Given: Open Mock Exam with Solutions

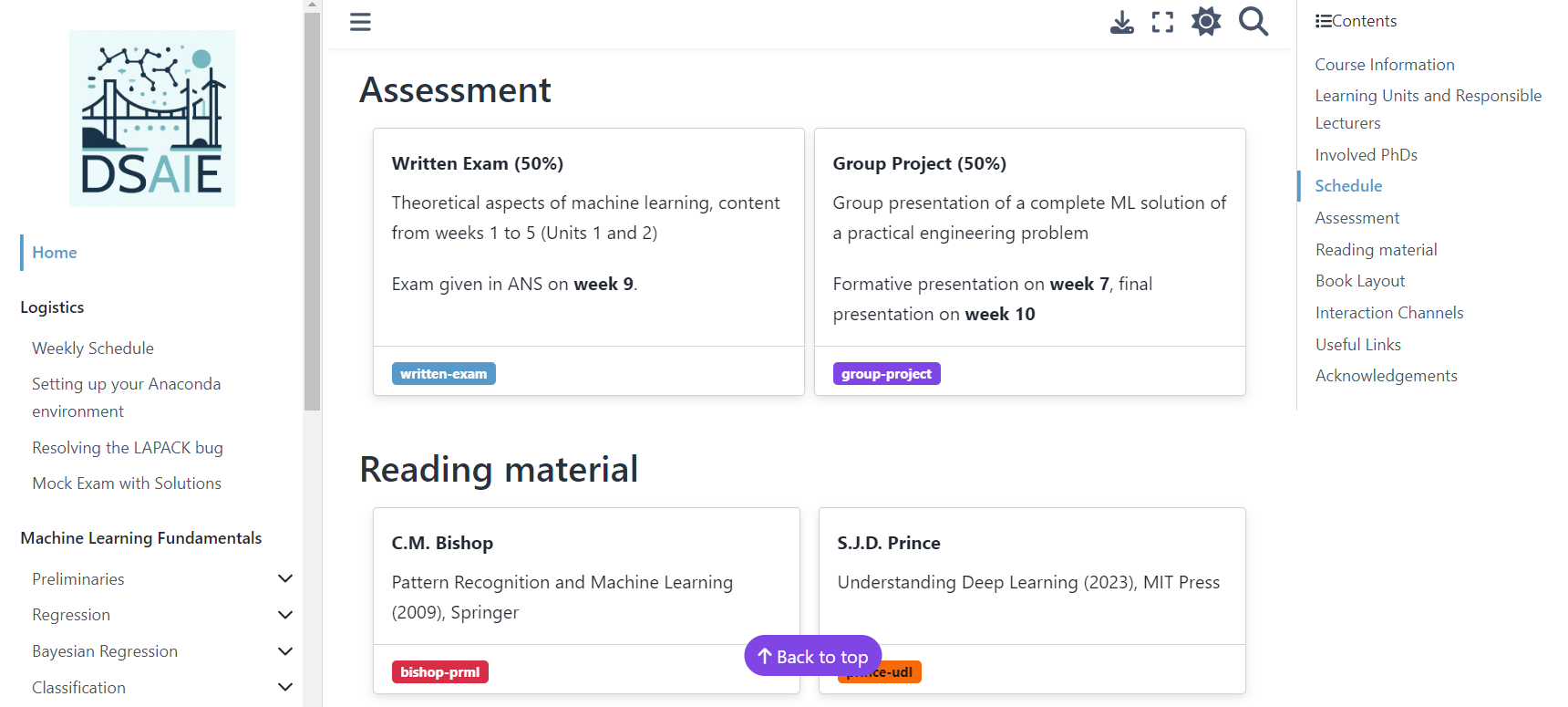Looking at the screenshot, I should click(127, 483).
